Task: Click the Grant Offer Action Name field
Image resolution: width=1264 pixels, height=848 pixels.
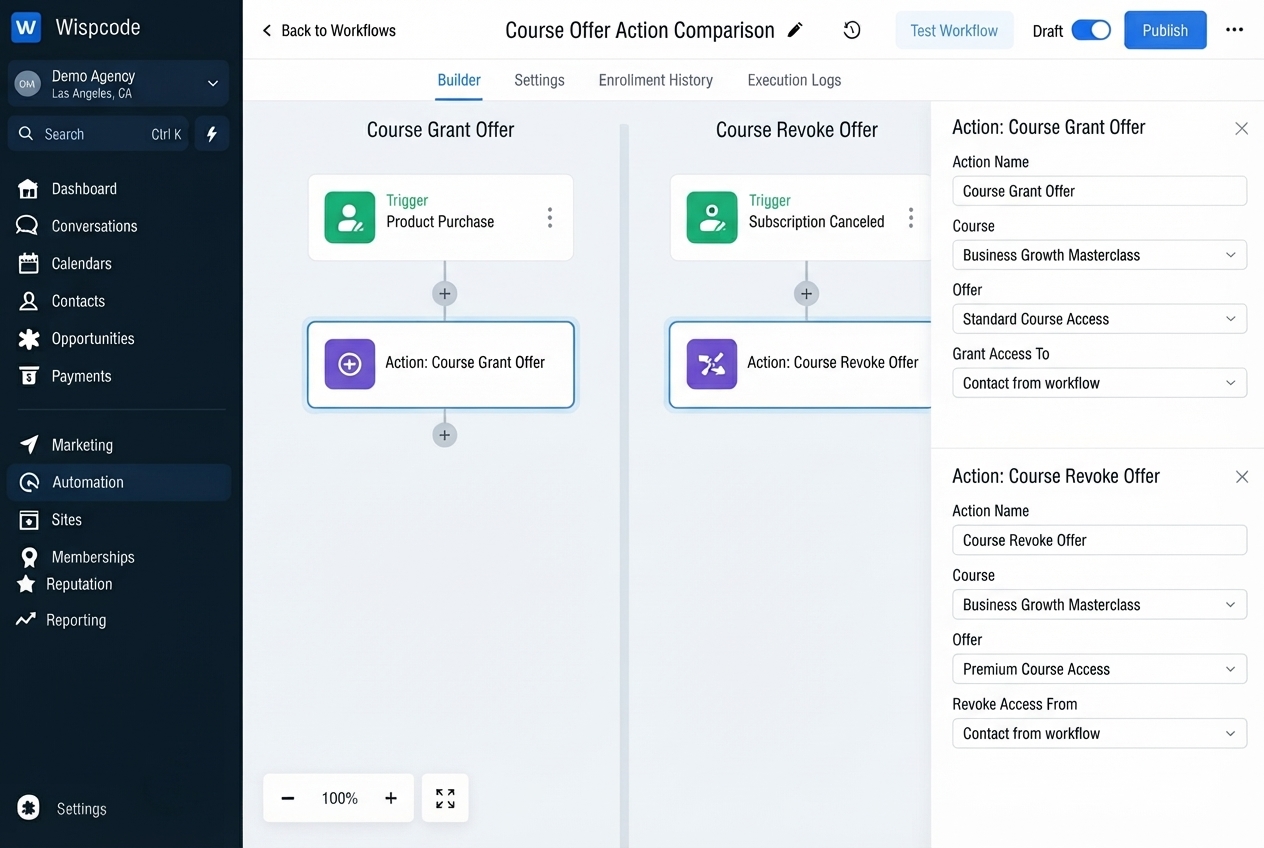Action: (x=1099, y=191)
